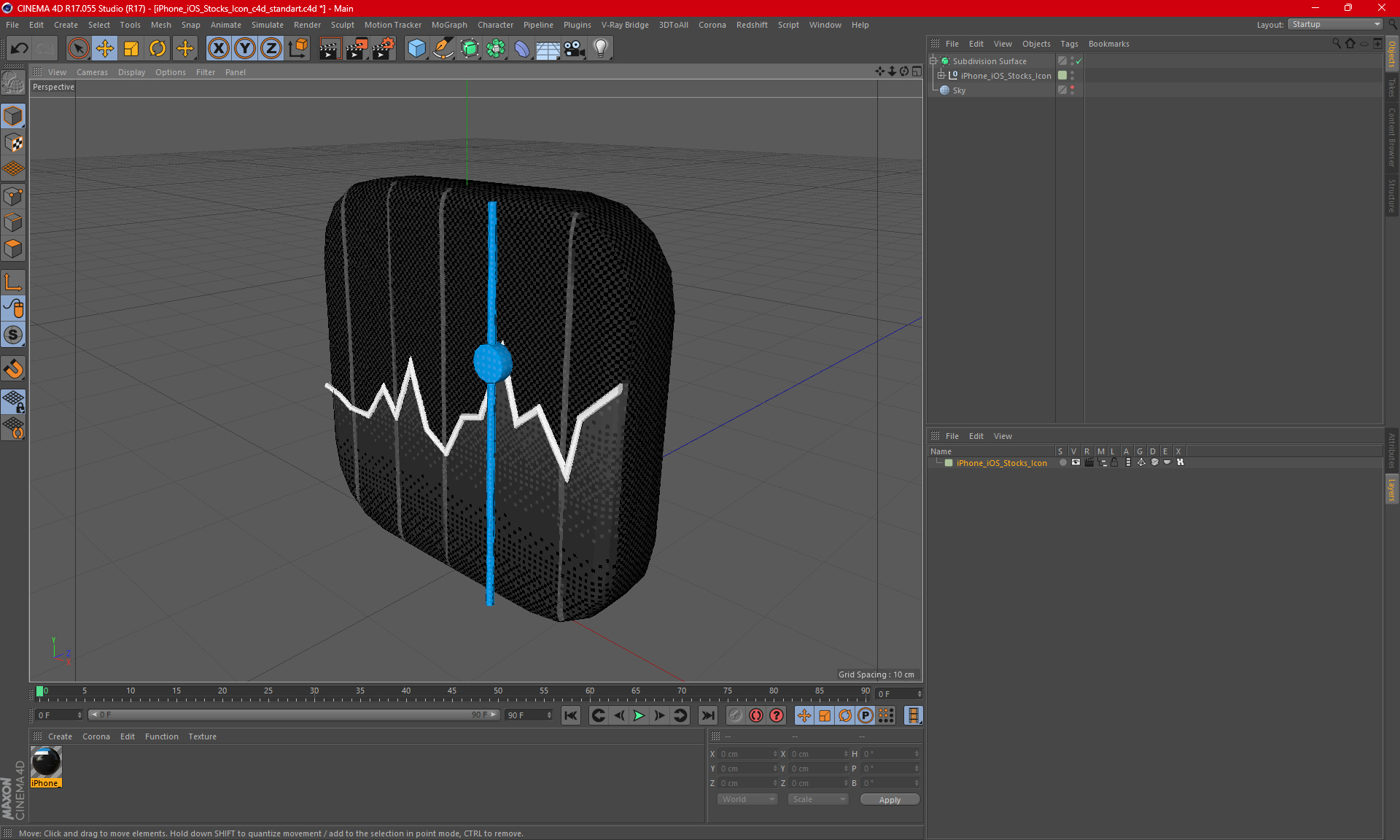This screenshot has height=840, width=1400.
Task: Click the timeline preview range slider
Action: (294, 715)
